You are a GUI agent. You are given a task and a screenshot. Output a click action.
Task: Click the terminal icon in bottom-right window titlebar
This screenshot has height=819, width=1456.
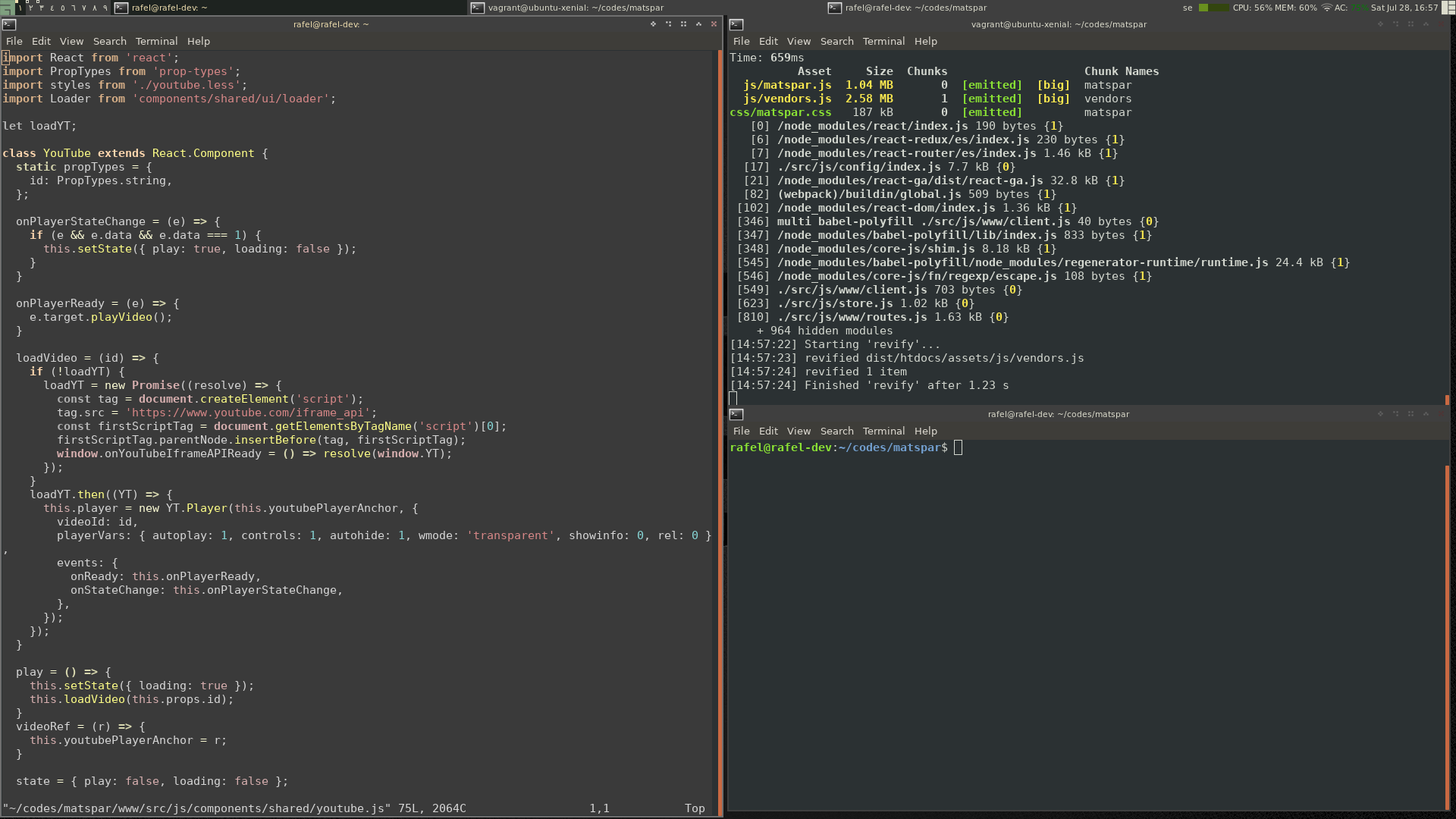[x=736, y=414]
